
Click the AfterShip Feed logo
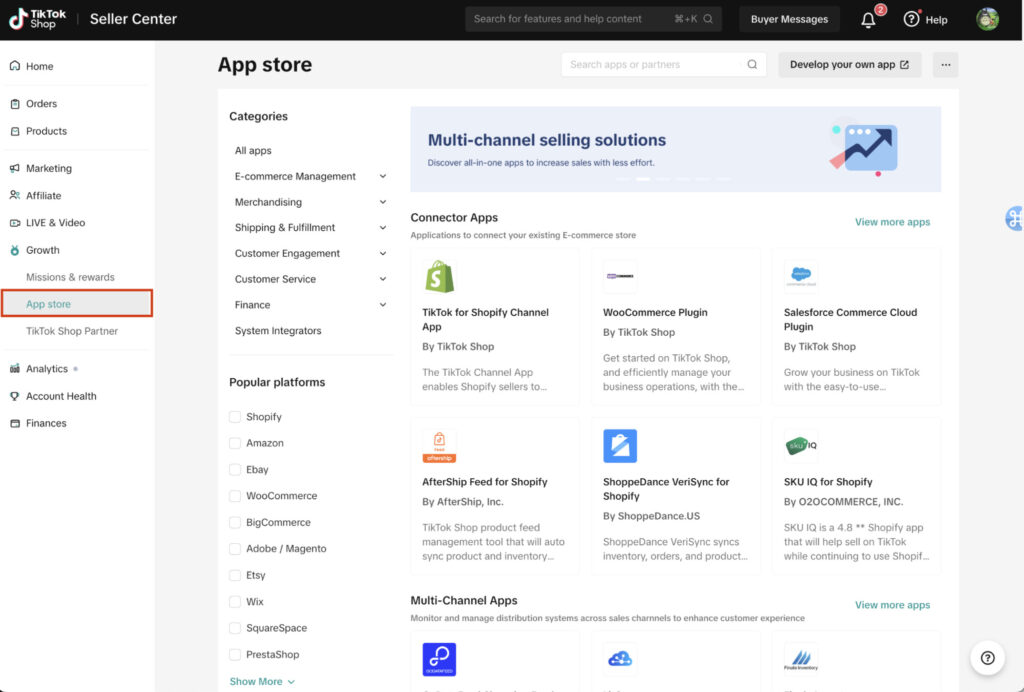440,446
